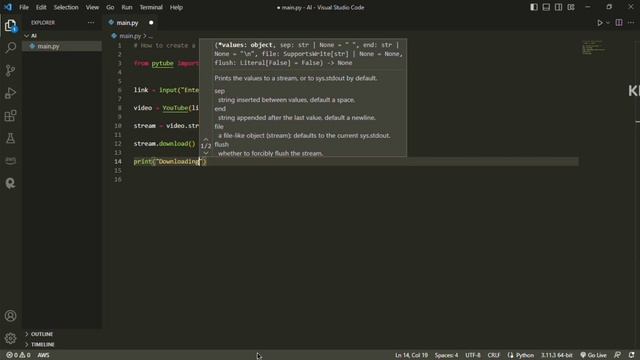This screenshot has width=640, height=360.
Task: Open the Search view
Action: click(11, 48)
